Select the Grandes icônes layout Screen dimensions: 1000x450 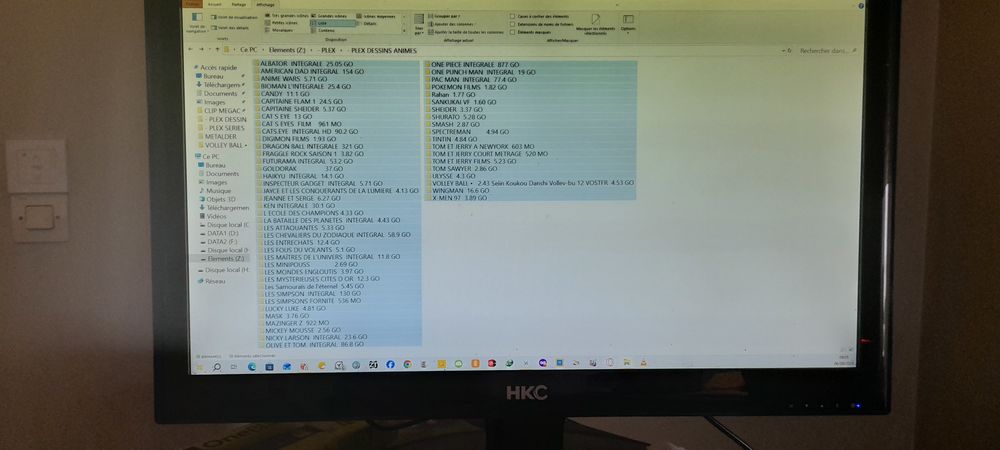[x=330, y=15]
